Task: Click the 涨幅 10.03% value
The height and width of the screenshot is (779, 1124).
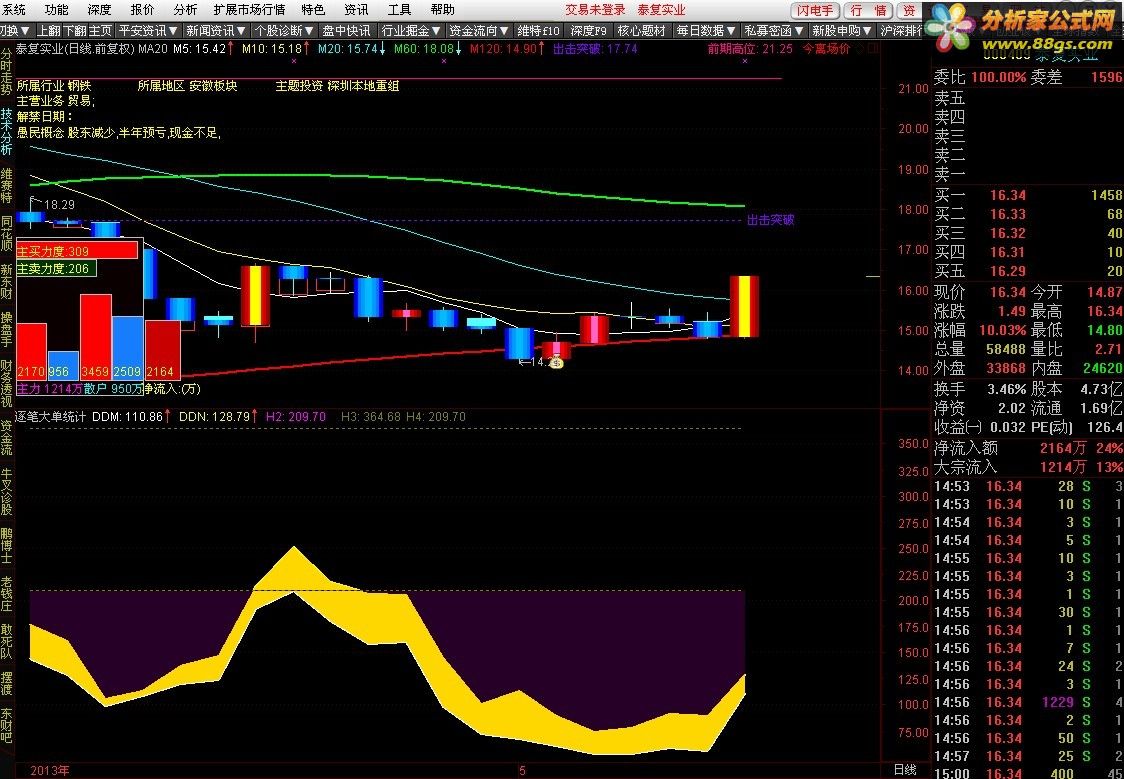Action: tap(1002, 330)
